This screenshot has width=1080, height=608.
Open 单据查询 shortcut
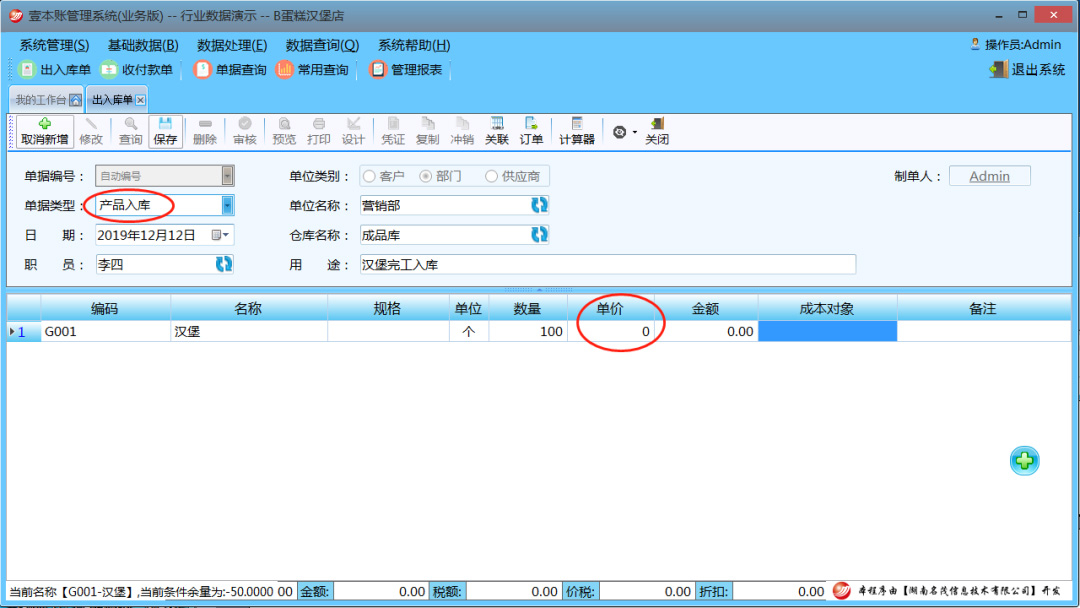tap(230, 70)
